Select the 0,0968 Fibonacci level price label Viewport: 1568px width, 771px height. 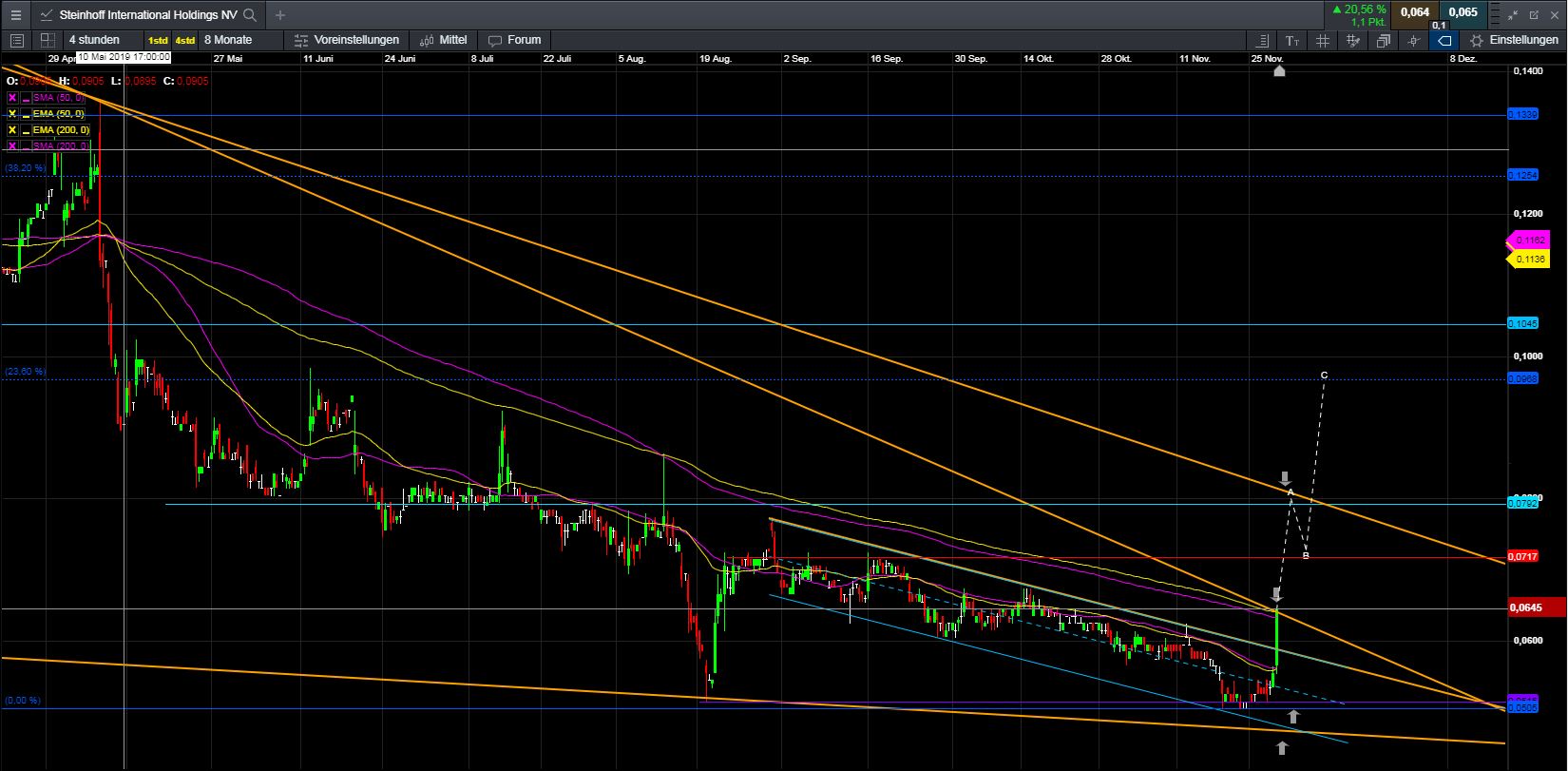(1523, 379)
